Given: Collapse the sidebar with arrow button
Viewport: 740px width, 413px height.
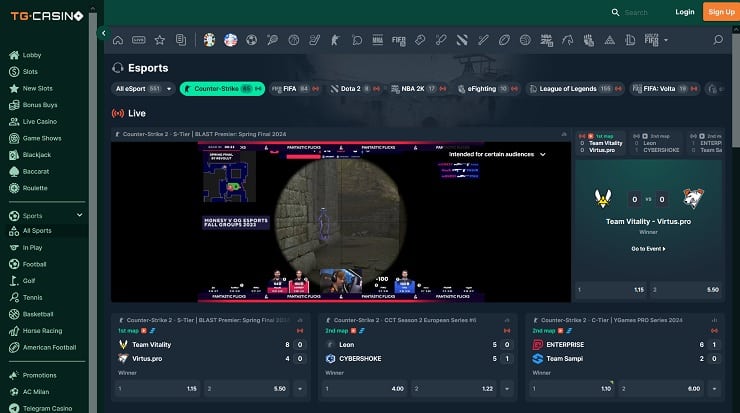Looking at the screenshot, I should pos(103,33).
